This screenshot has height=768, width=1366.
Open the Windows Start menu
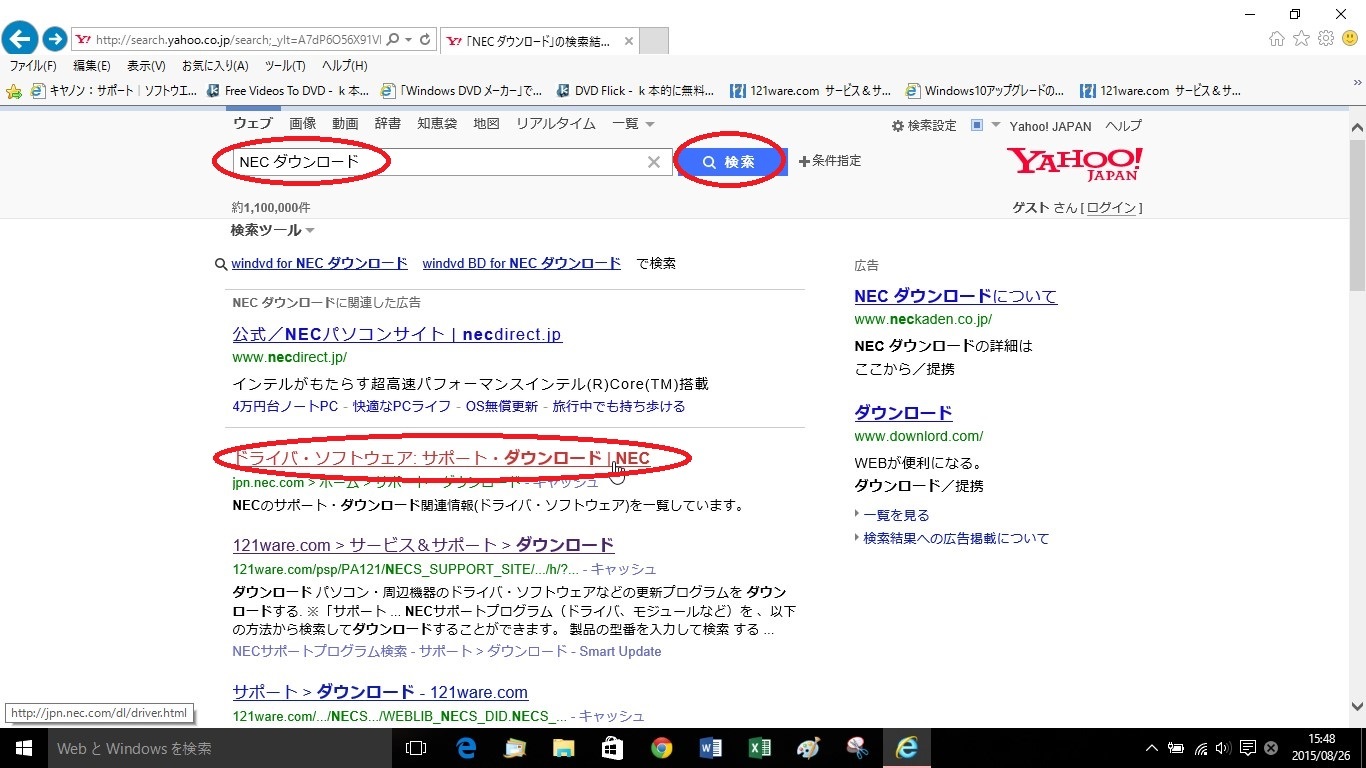coord(24,748)
